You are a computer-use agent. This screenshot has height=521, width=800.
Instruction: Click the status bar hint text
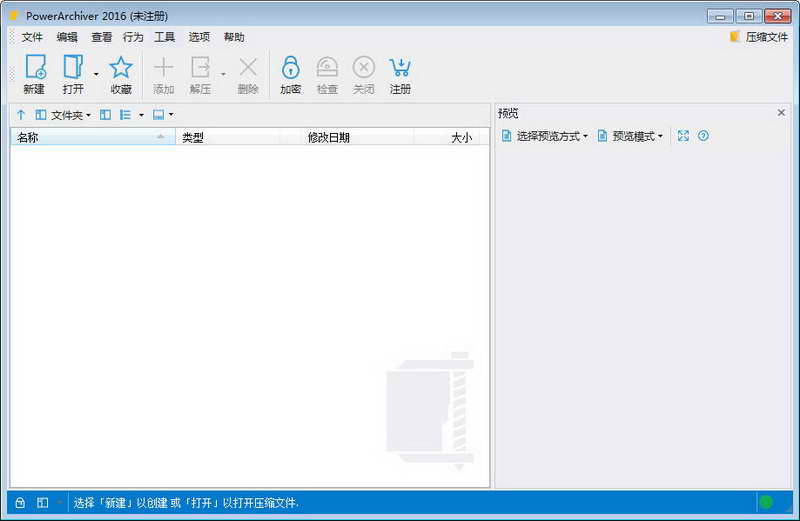tap(186, 503)
